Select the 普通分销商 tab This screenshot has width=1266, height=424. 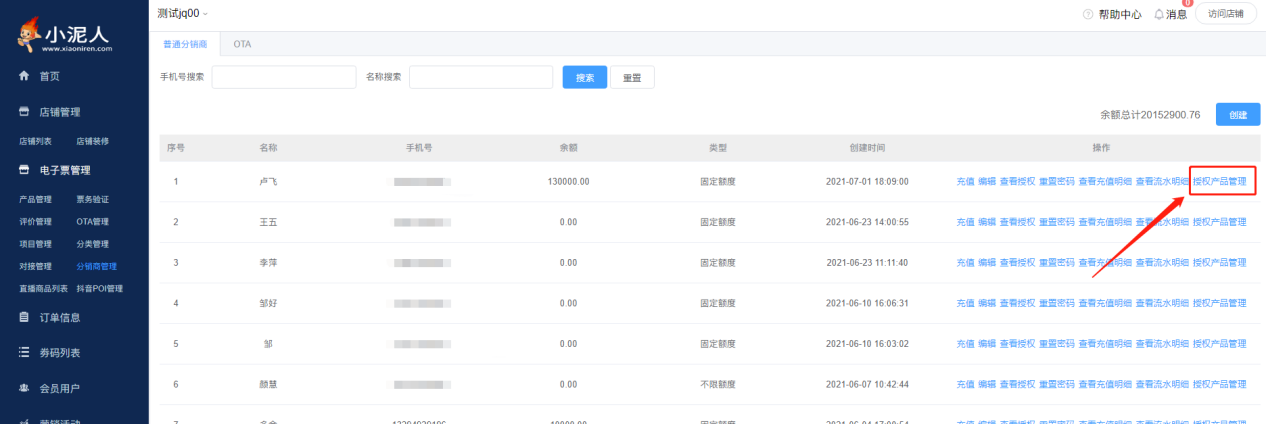(x=185, y=45)
